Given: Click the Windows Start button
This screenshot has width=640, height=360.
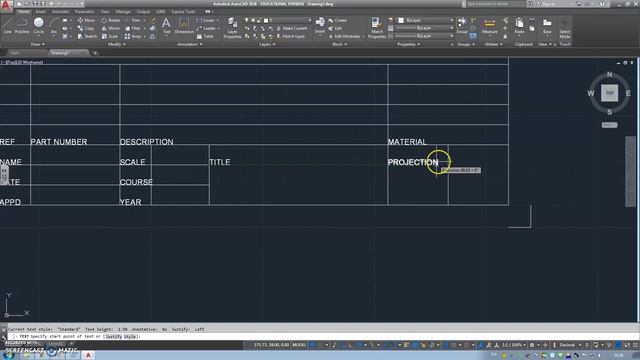Looking at the screenshot, I should [x=9, y=356].
